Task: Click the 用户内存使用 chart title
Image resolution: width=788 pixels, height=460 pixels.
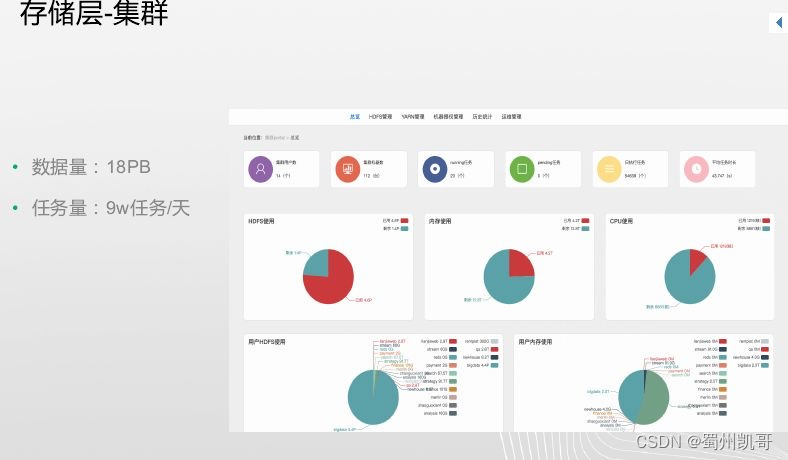Action: 535,342
